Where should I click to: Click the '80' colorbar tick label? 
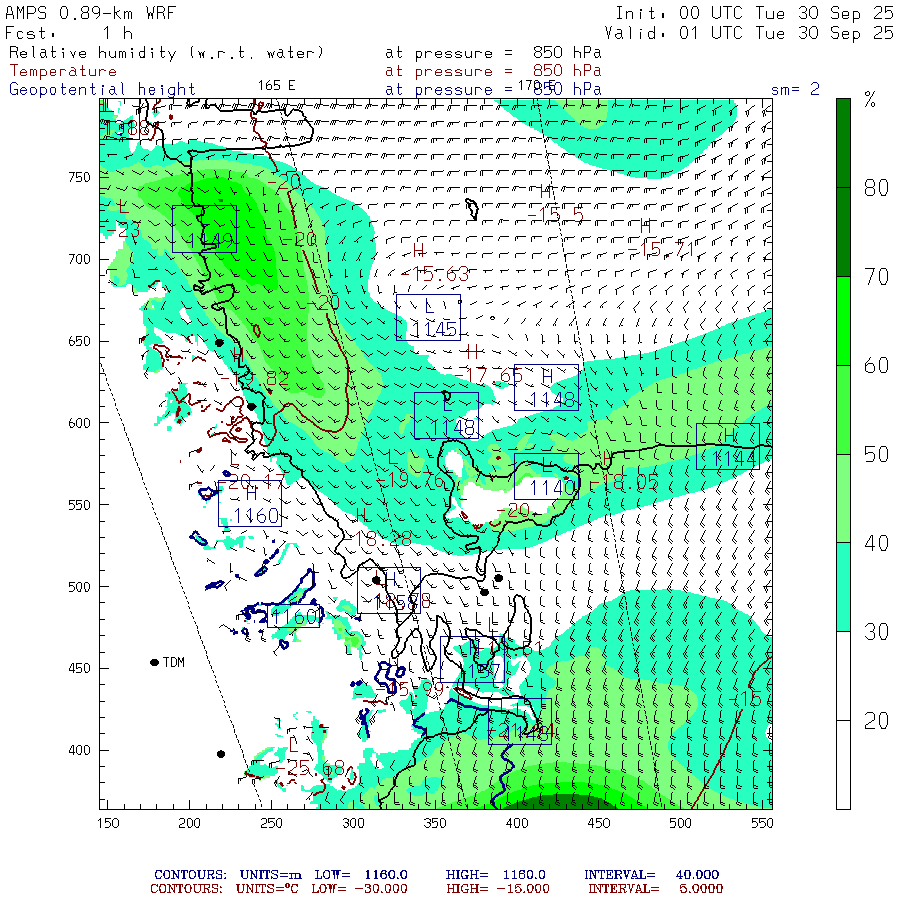pos(876,188)
